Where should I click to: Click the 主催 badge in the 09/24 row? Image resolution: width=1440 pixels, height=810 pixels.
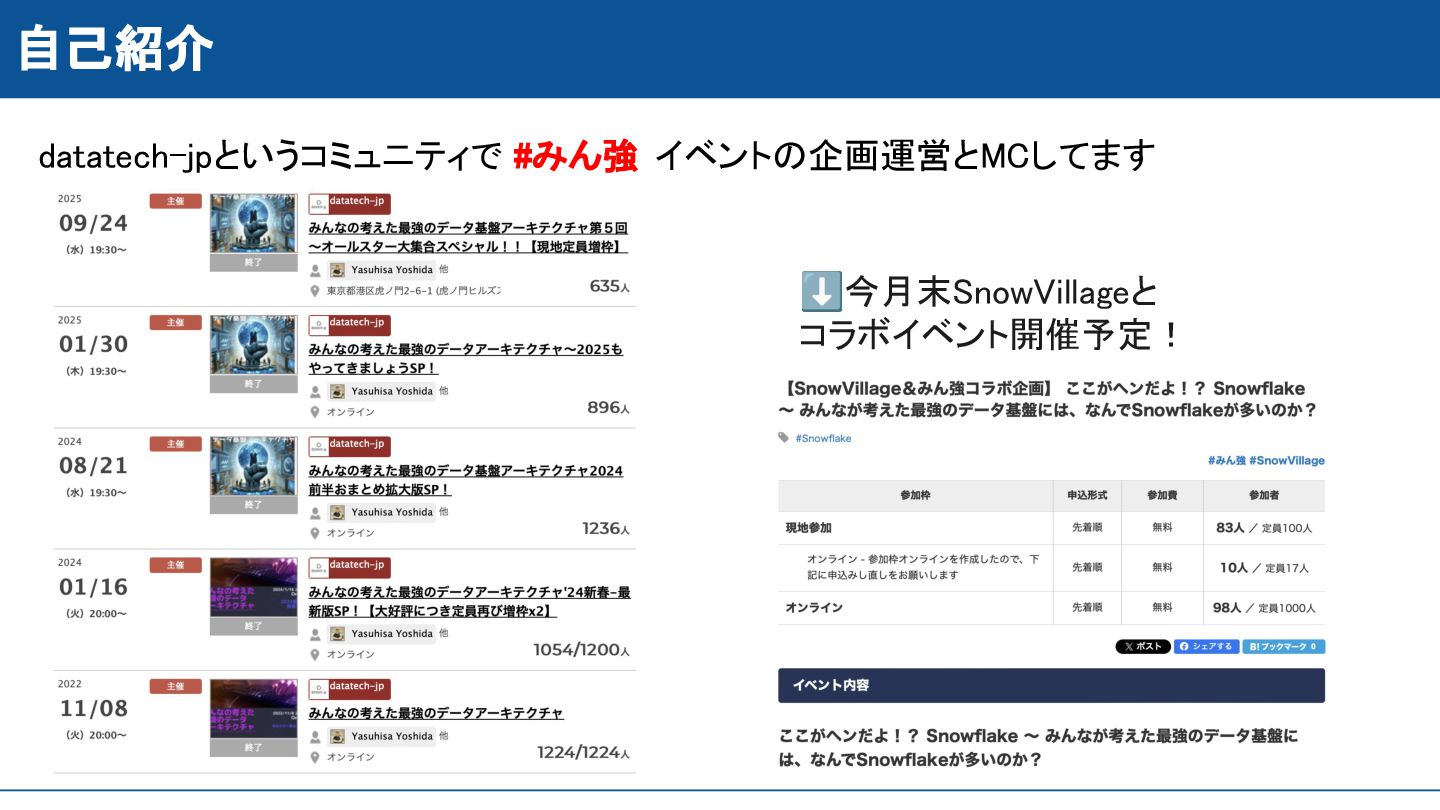click(x=175, y=201)
